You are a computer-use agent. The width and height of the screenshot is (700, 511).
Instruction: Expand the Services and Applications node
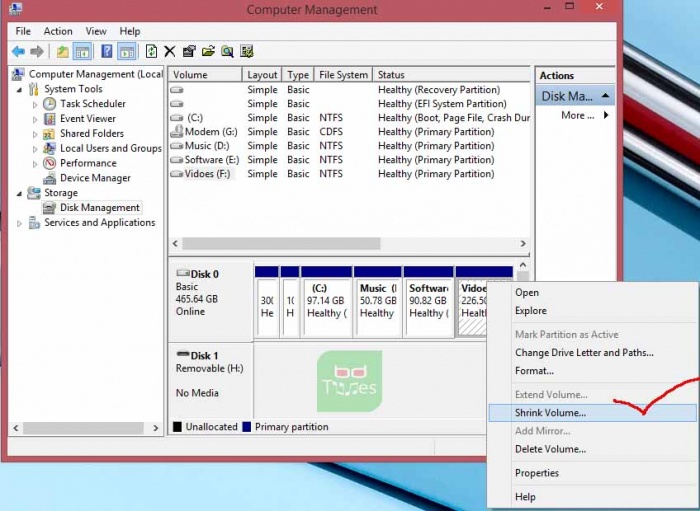[19, 223]
